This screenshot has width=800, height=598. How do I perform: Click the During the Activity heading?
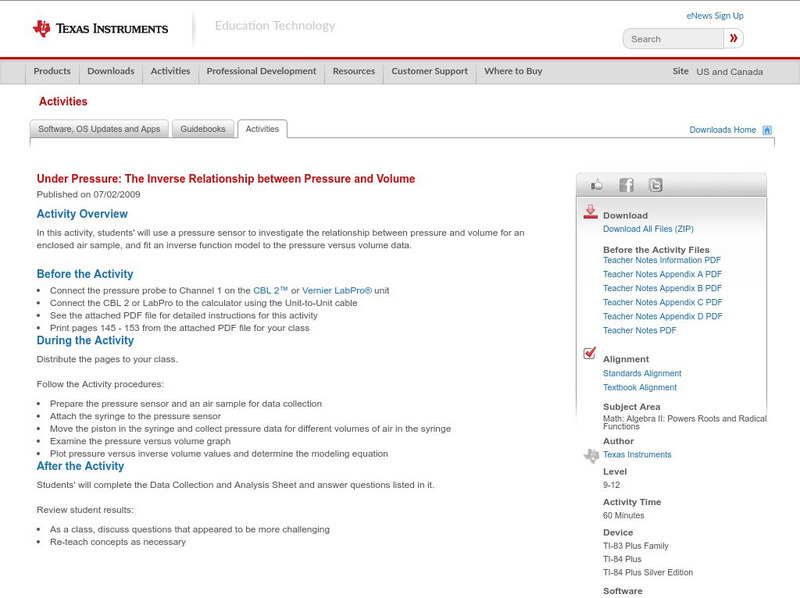tap(85, 340)
